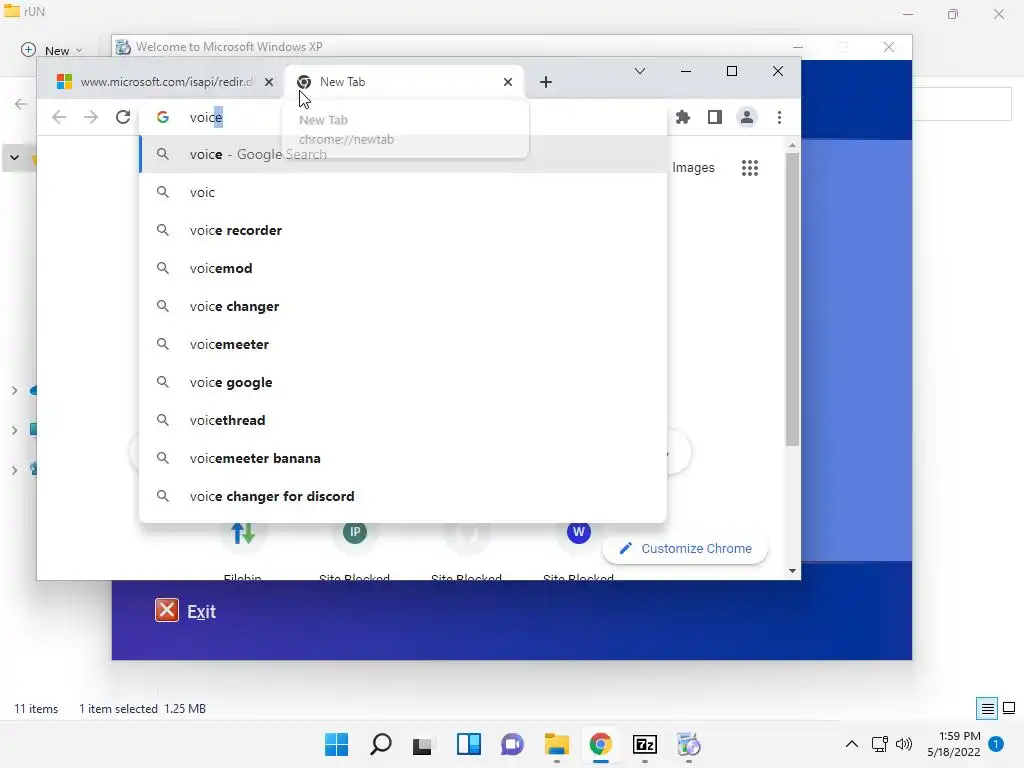Show hidden system tray icons
The height and width of the screenshot is (768, 1024).
tap(852, 744)
